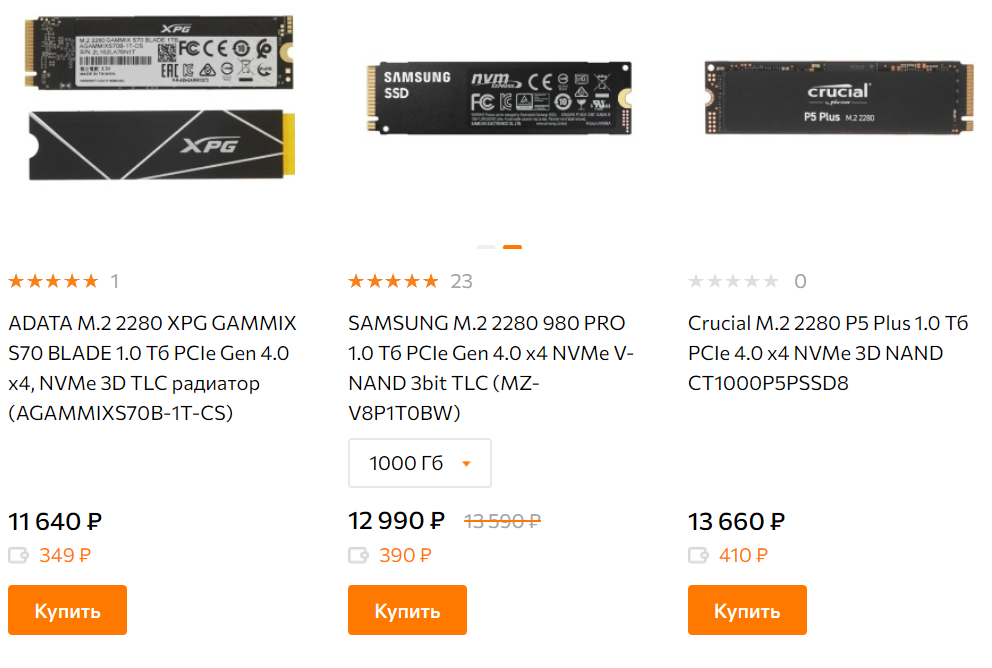Click the ADATA XPG SSD product image
This screenshot has height=668, width=992.
(x=159, y=98)
